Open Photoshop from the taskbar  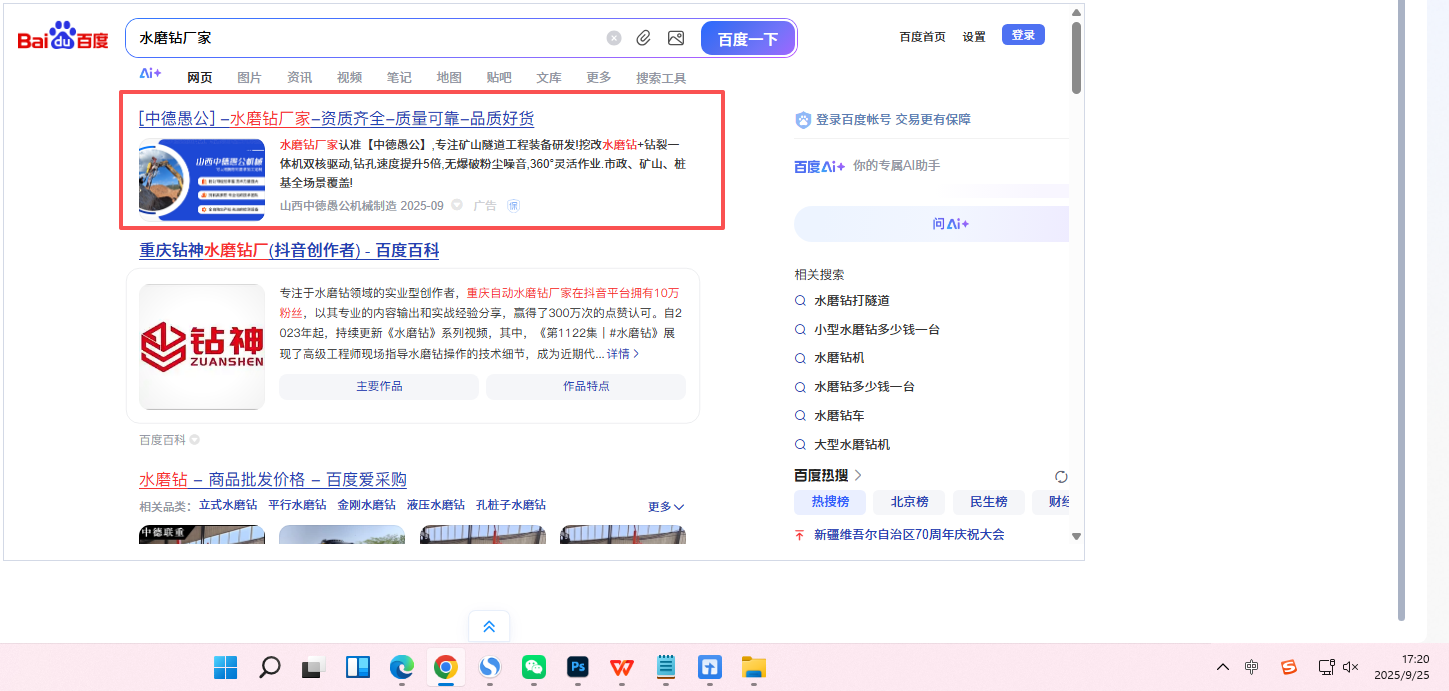tap(578, 667)
